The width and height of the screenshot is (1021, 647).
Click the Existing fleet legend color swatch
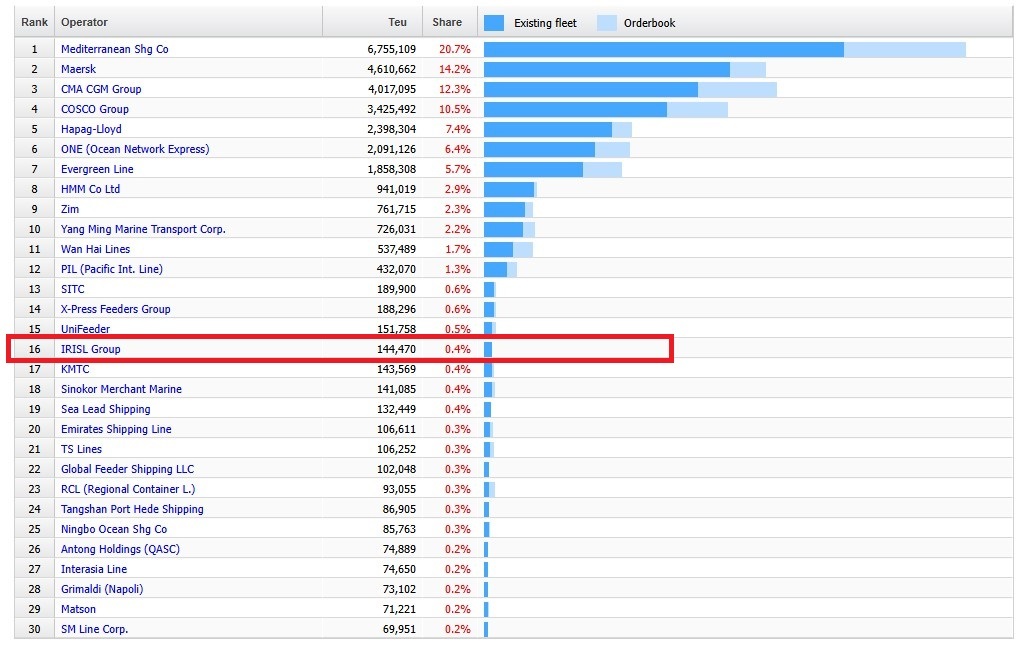click(494, 23)
